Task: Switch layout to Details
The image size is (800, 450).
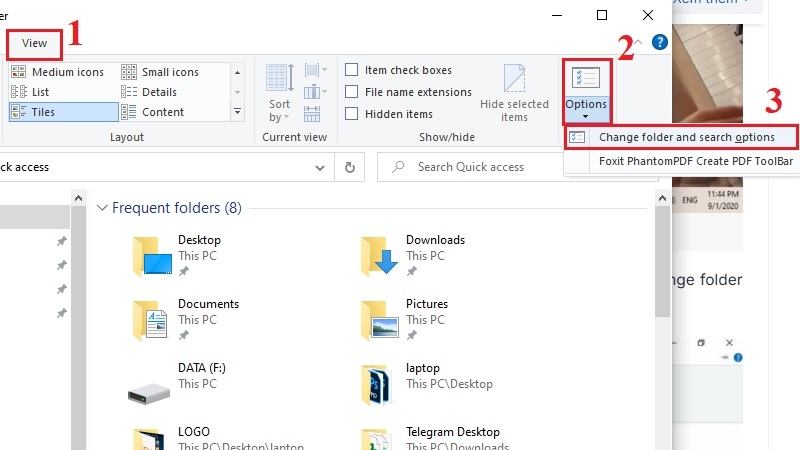Action: click(149, 92)
